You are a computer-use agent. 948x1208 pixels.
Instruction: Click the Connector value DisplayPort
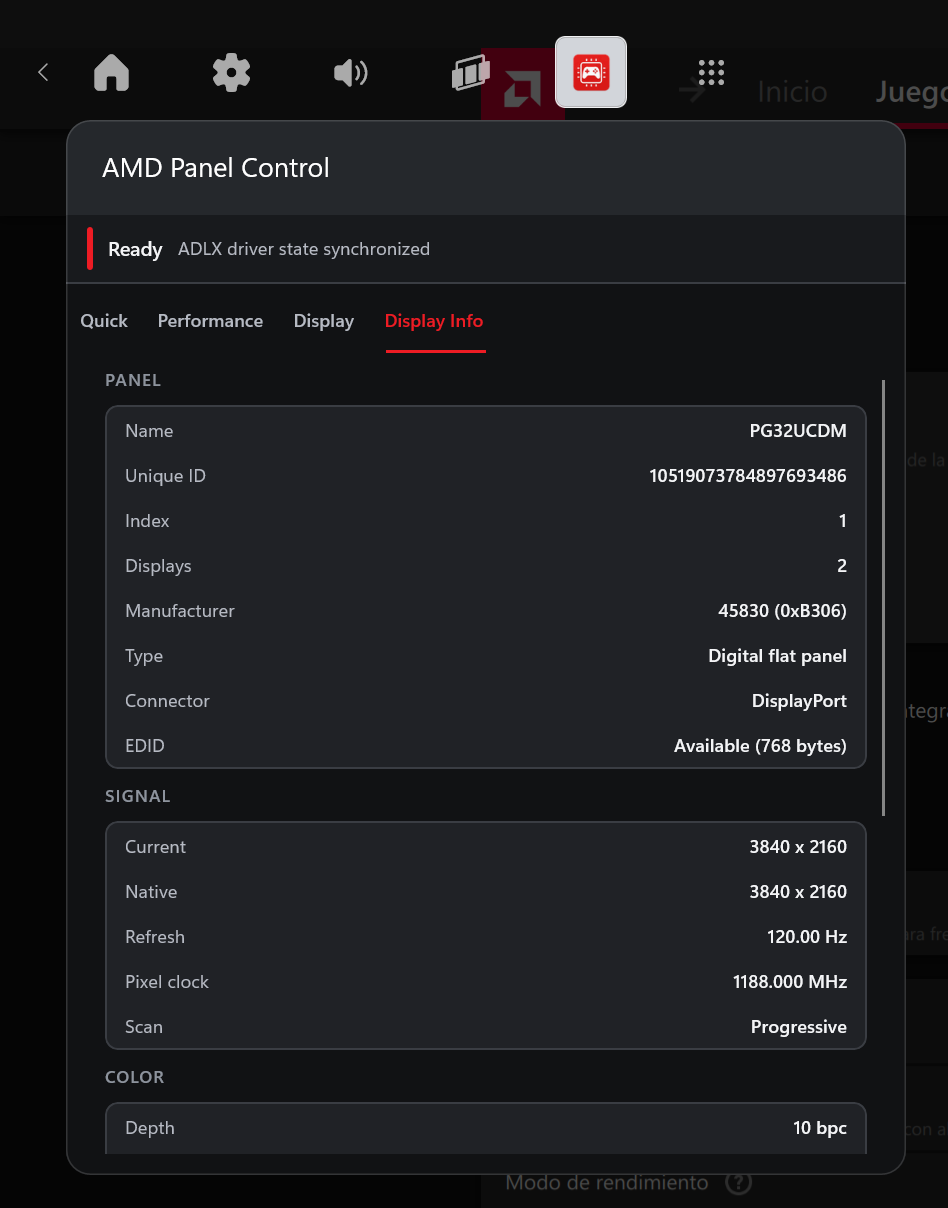click(x=799, y=701)
